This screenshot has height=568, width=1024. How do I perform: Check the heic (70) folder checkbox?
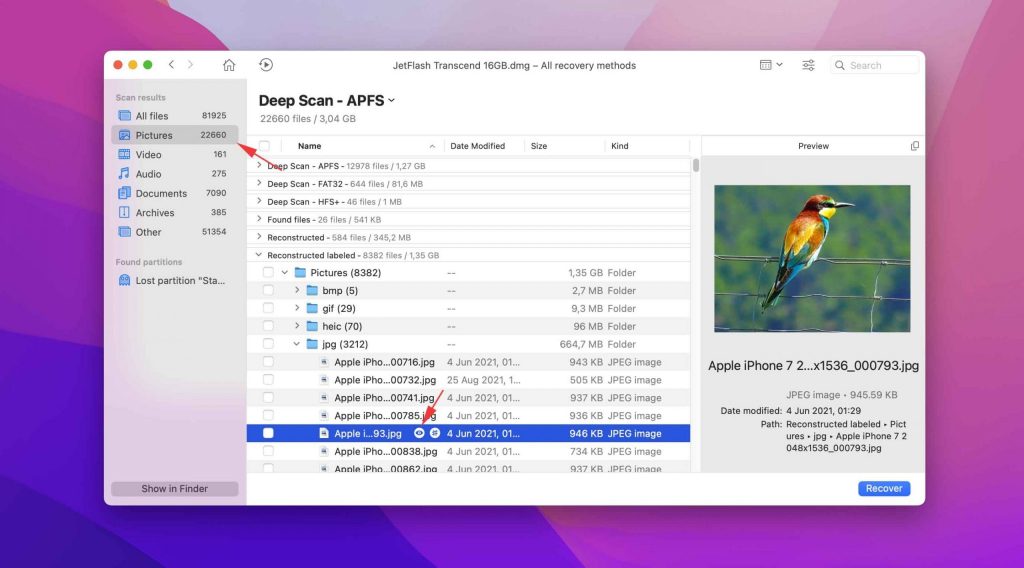[268, 326]
